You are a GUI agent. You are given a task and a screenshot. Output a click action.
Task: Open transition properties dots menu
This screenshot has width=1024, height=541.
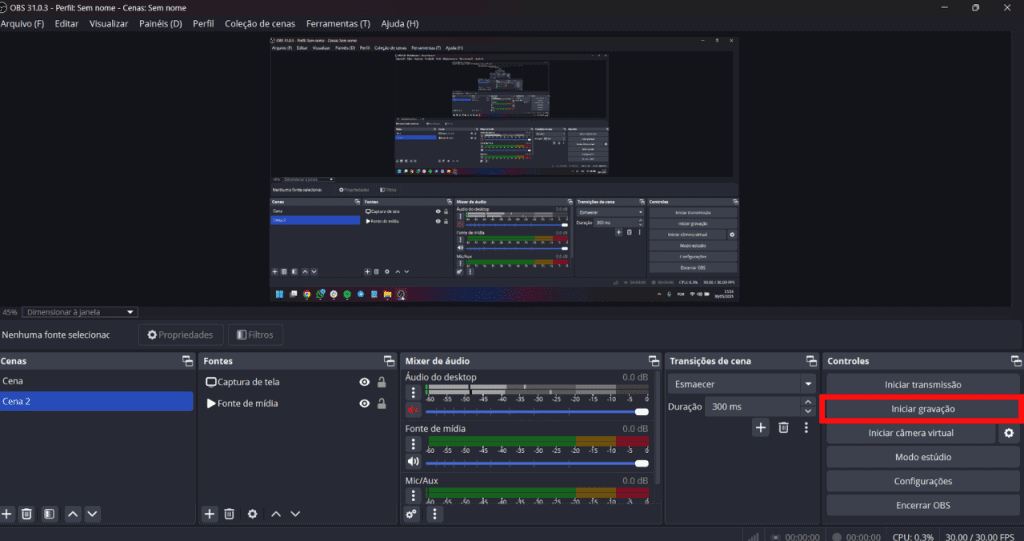[x=806, y=427]
